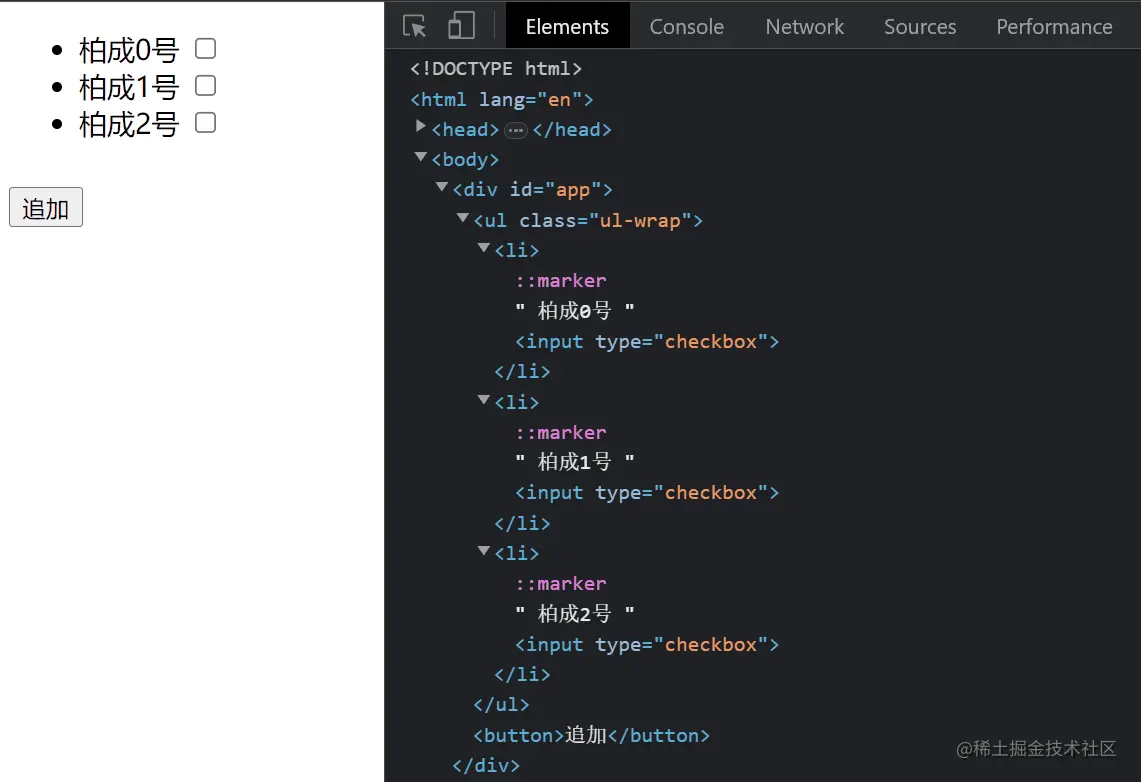This screenshot has width=1141, height=782.
Task: Toggle the device toolbar icon
Action: [461, 25]
